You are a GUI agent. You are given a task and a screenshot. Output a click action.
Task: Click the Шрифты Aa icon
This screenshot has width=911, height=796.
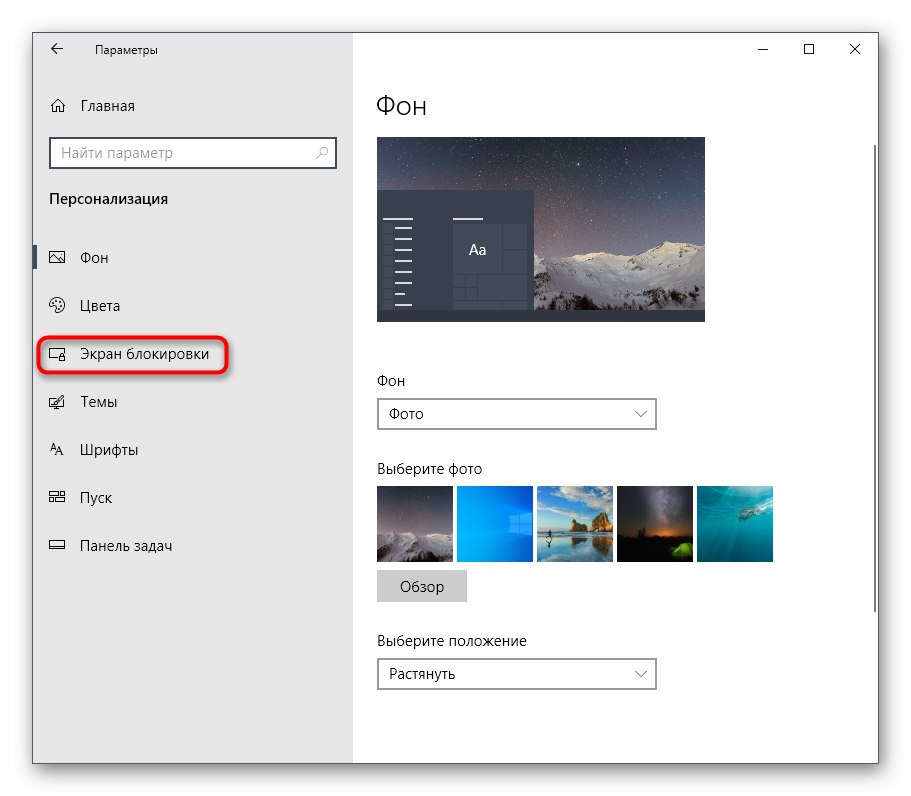pyautogui.click(x=57, y=449)
